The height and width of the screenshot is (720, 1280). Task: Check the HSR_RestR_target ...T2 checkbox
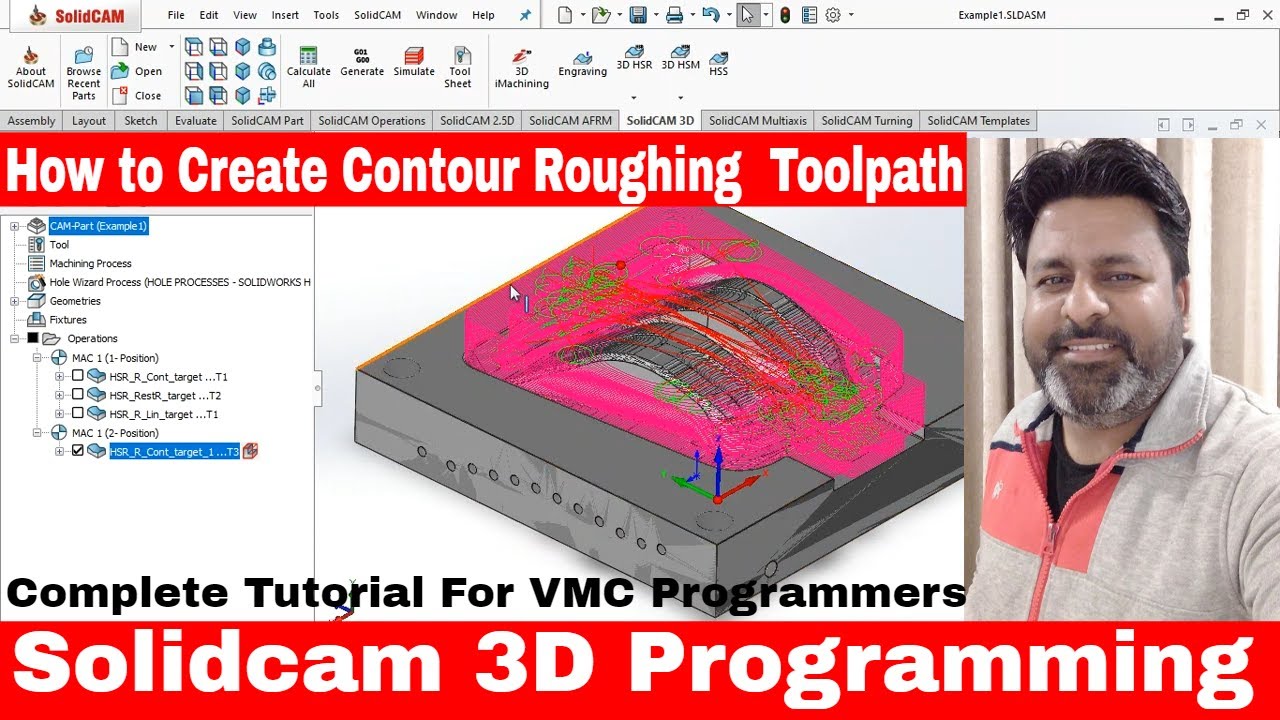(x=78, y=395)
